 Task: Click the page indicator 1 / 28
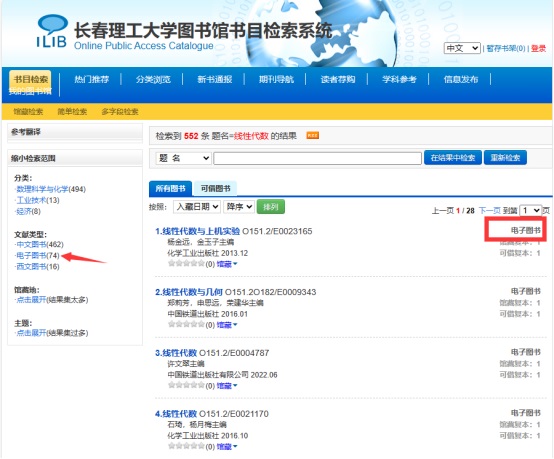click(465, 211)
